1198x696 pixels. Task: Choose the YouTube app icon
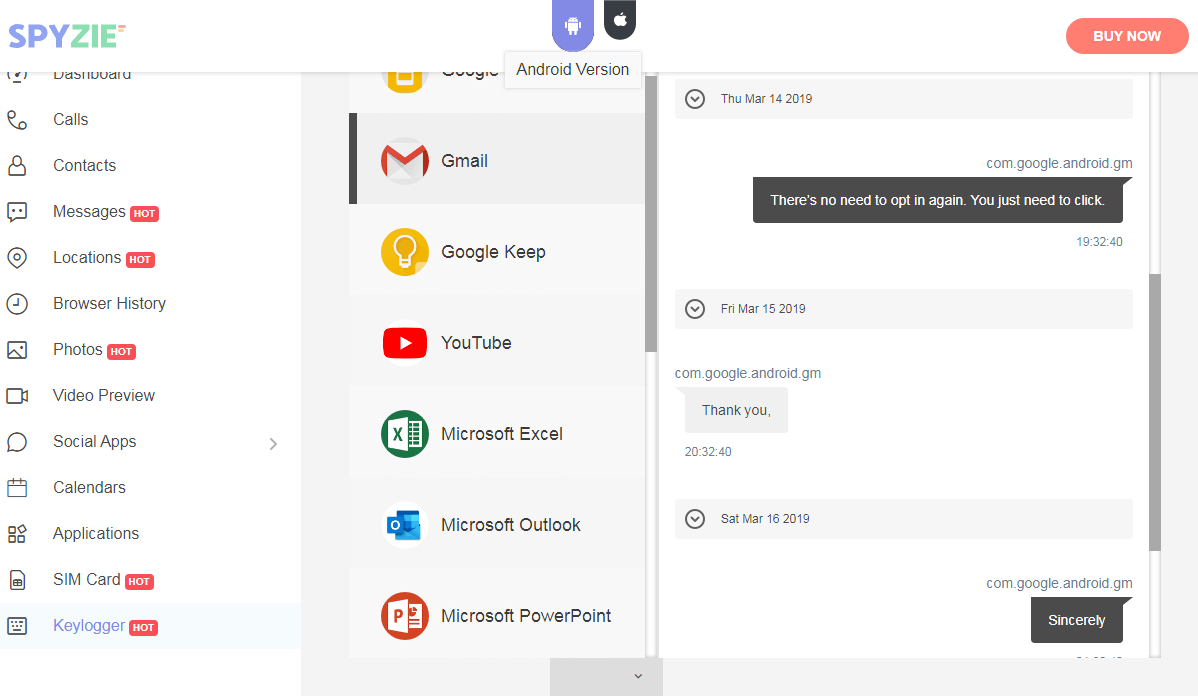click(404, 343)
